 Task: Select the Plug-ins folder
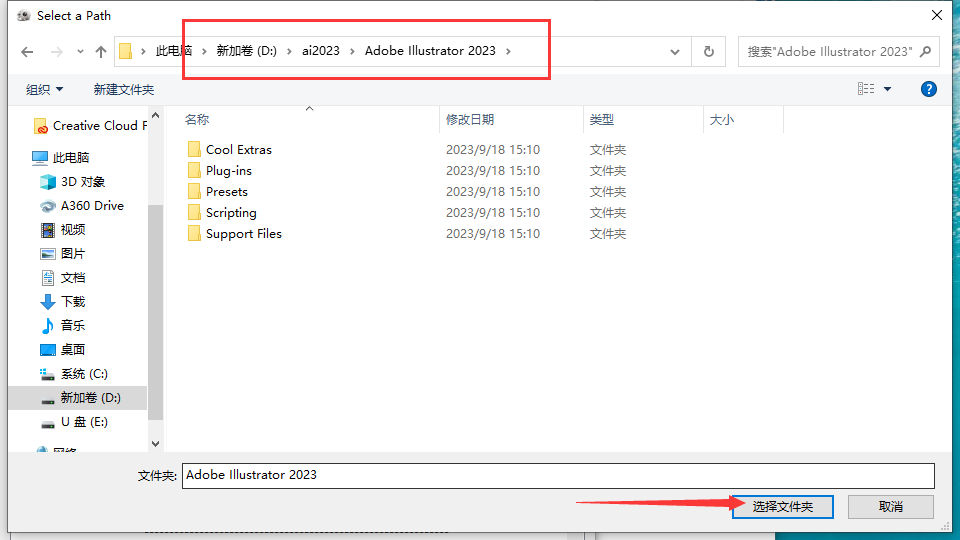[x=228, y=171]
